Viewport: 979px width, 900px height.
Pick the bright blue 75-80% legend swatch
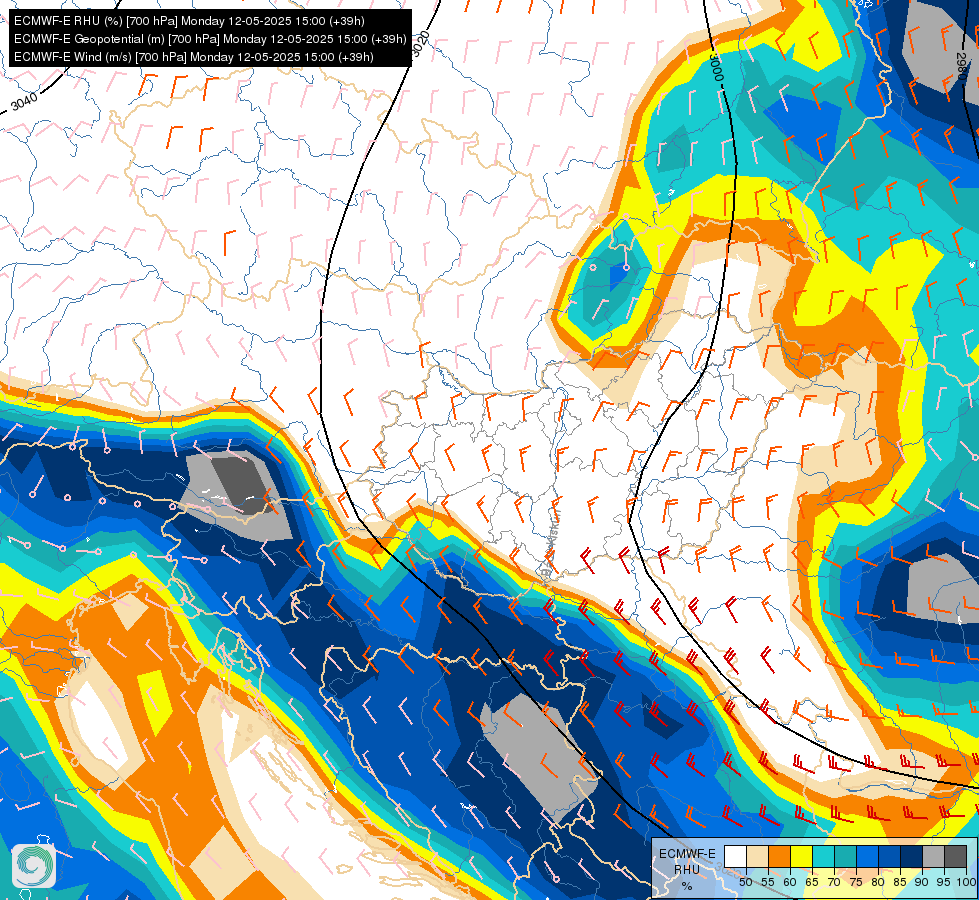[868, 856]
